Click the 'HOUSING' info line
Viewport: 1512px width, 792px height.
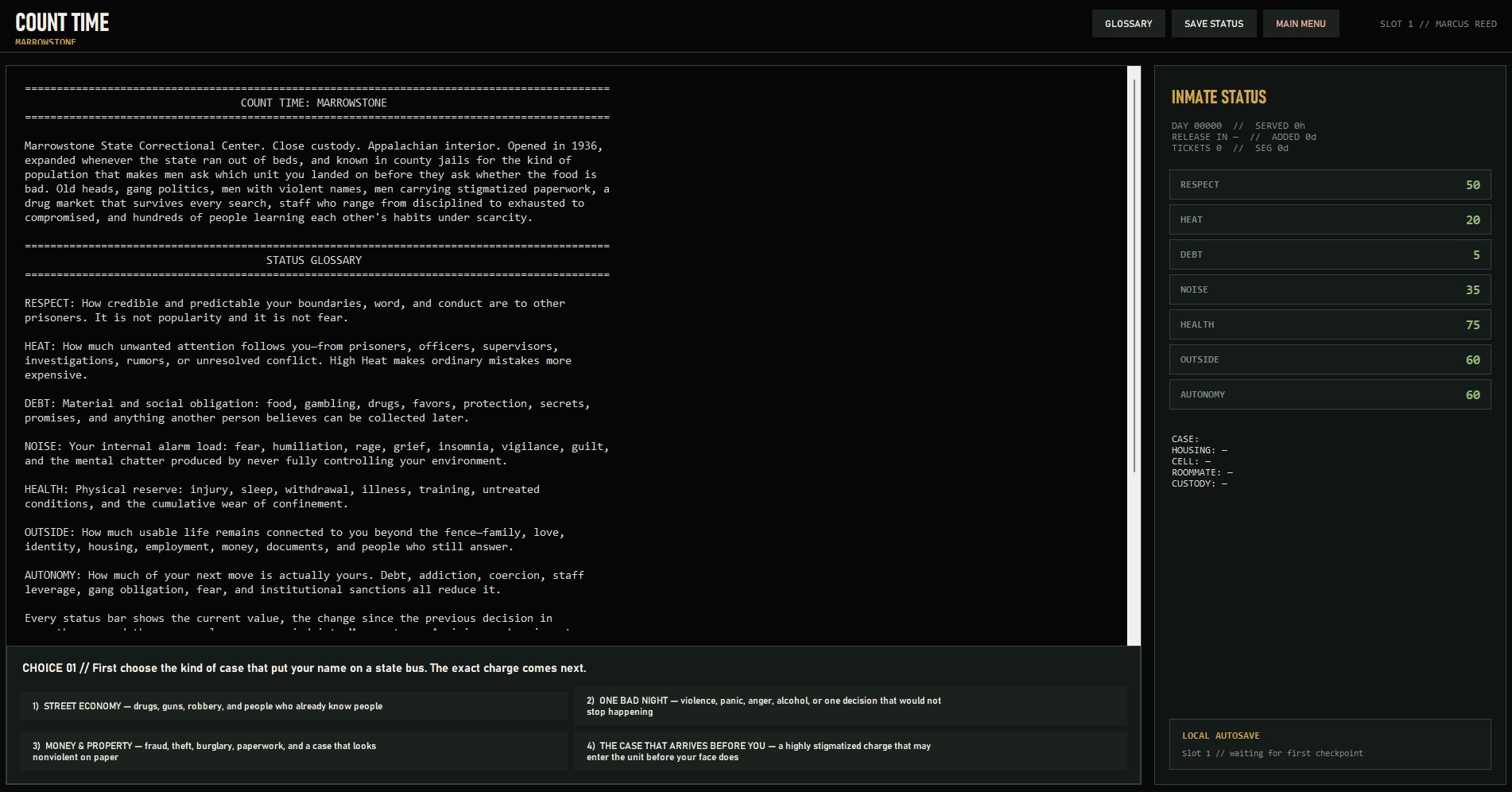tap(1199, 450)
